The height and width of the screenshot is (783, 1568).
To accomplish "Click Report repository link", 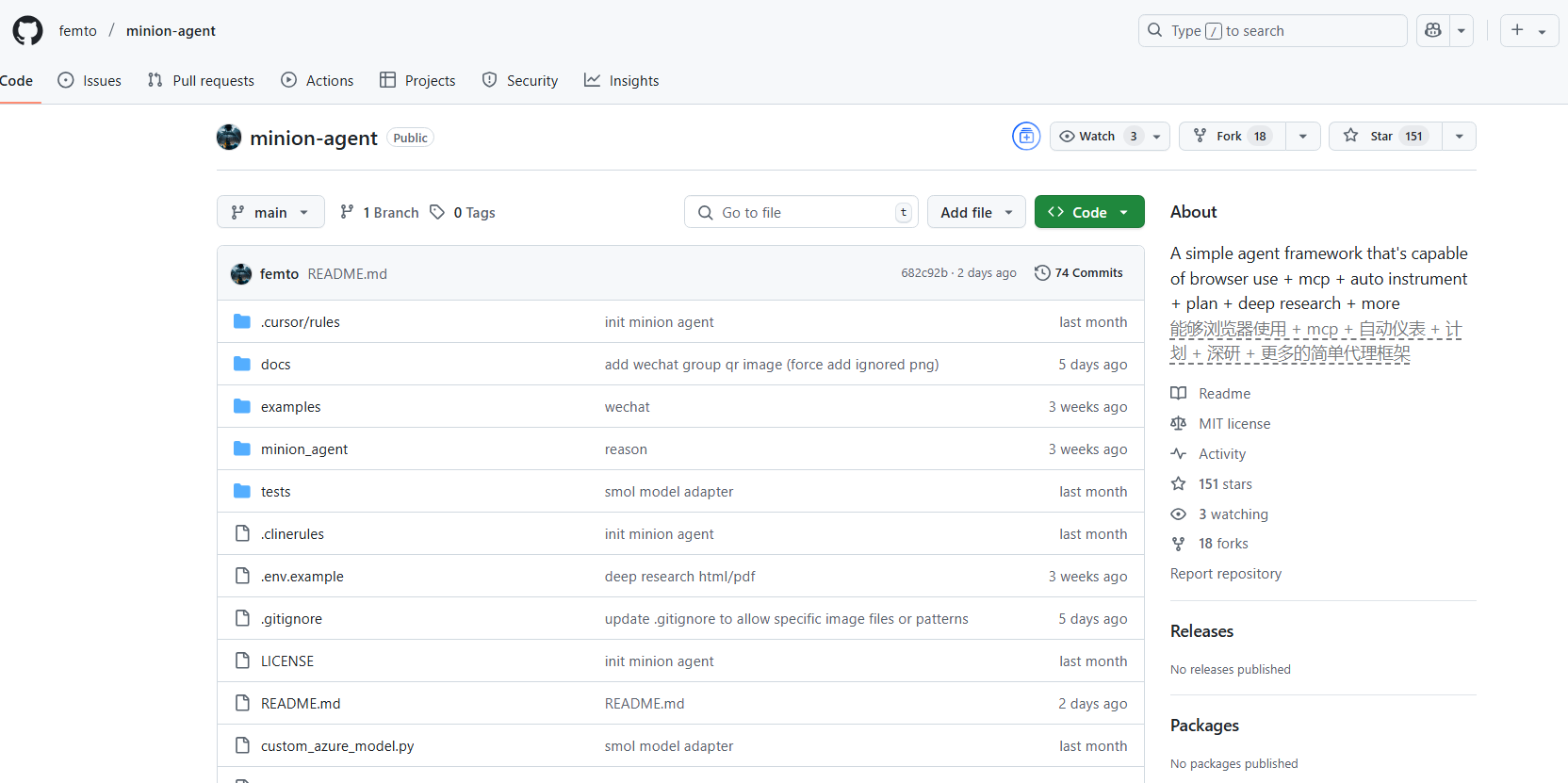I will 1226,573.
